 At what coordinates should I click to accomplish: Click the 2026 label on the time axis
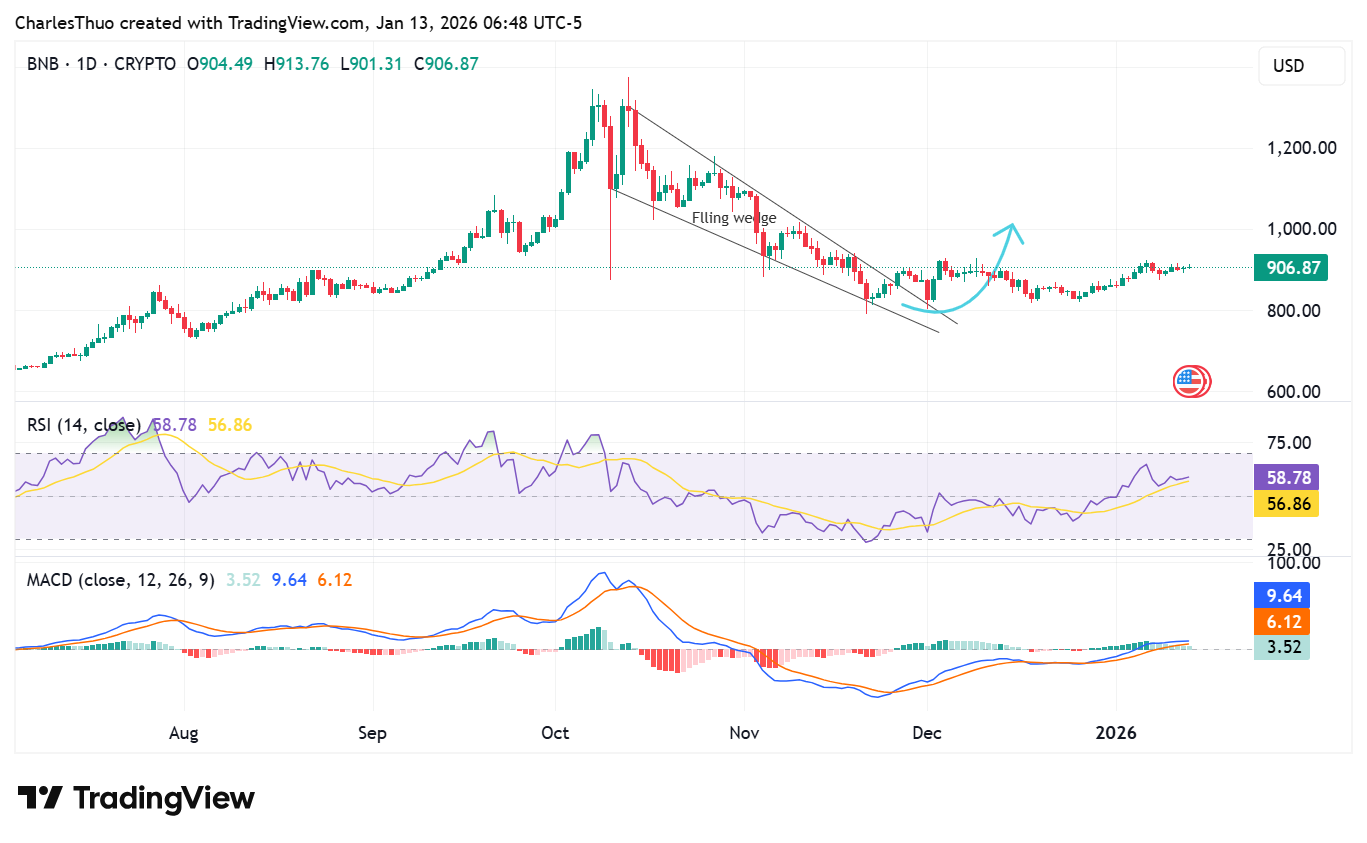click(1117, 732)
